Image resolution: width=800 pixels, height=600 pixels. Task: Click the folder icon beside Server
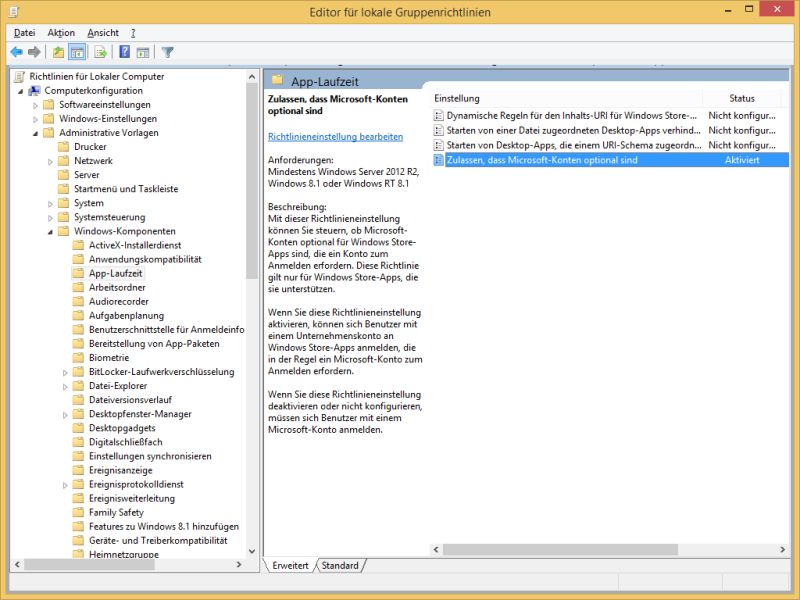tap(63, 175)
